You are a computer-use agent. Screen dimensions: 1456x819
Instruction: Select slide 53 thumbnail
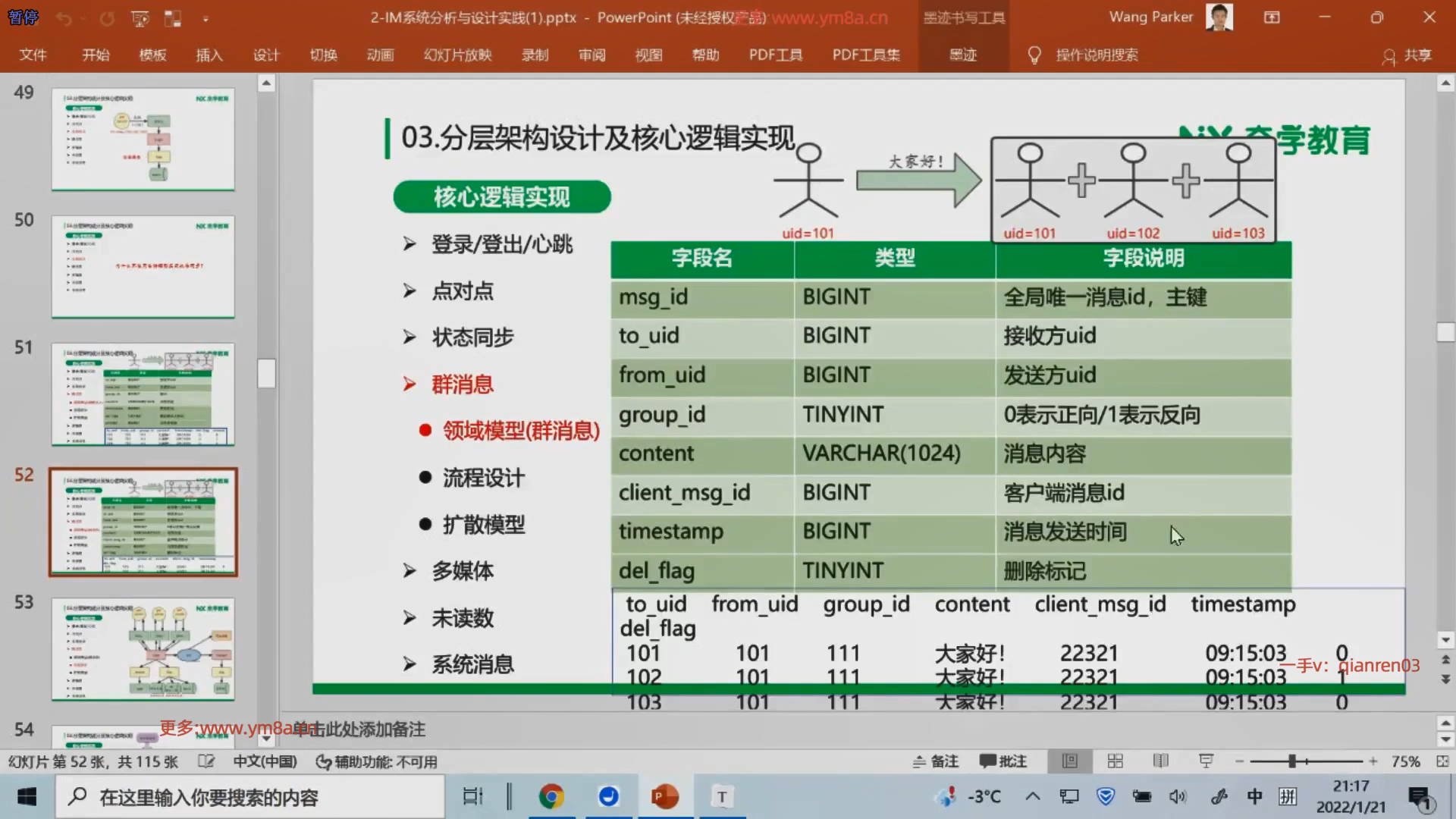(143, 649)
